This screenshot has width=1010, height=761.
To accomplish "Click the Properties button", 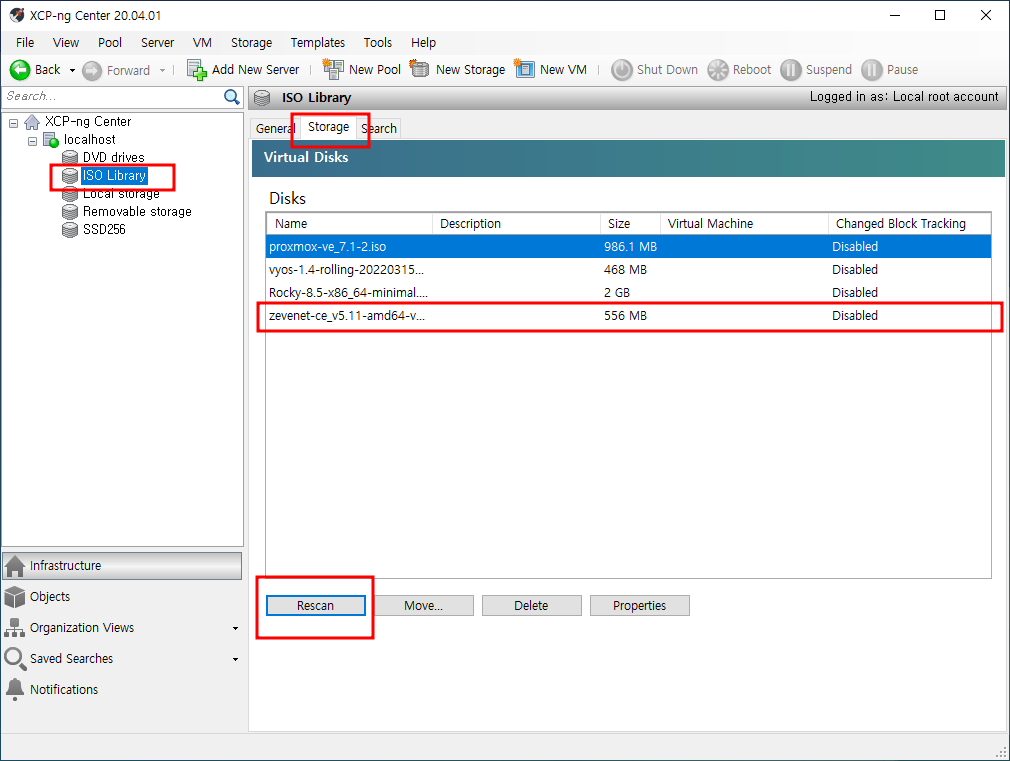I will pos(640,606).
